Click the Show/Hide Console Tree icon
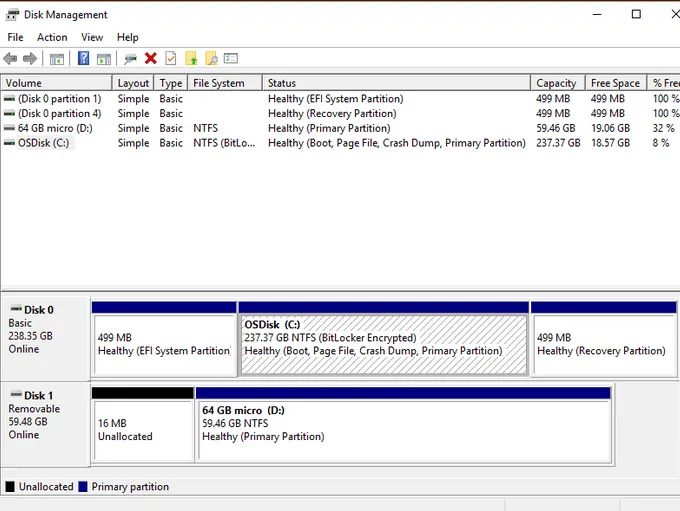 tap(57, 59)
